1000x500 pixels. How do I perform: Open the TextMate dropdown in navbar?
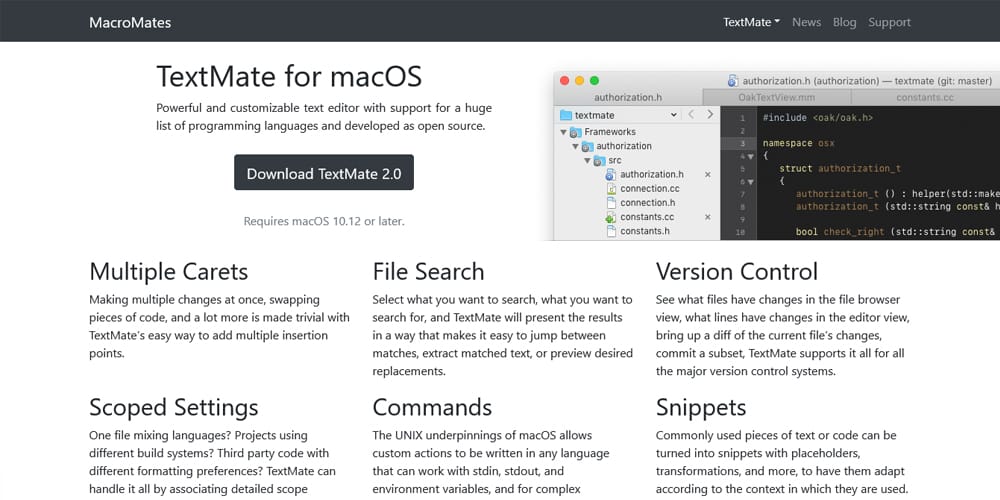click(751, 22)
